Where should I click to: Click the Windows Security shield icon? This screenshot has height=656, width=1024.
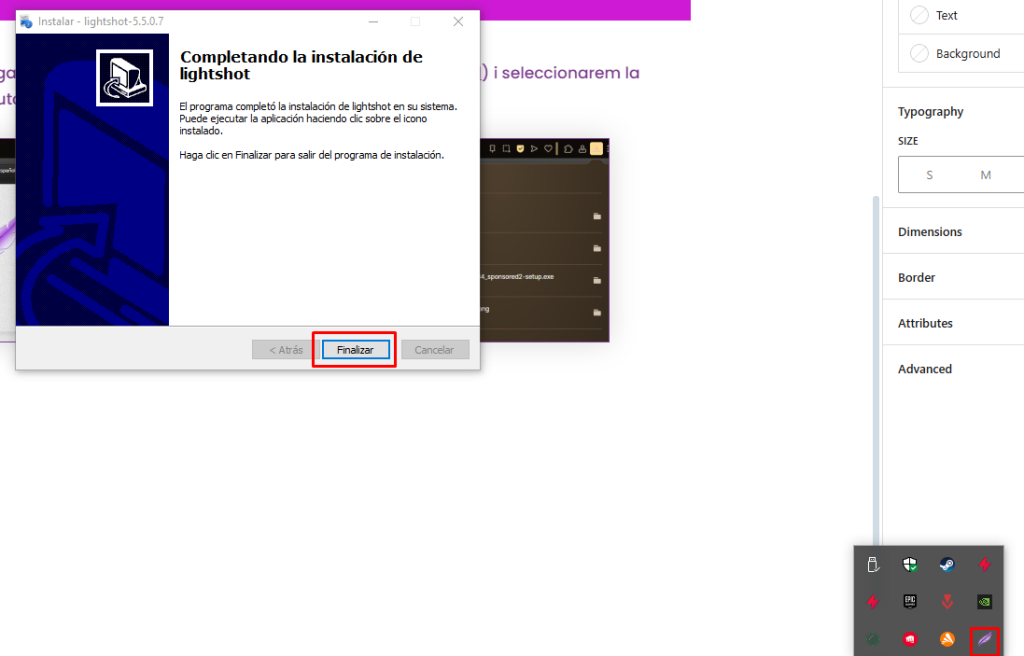pos(909,565)
